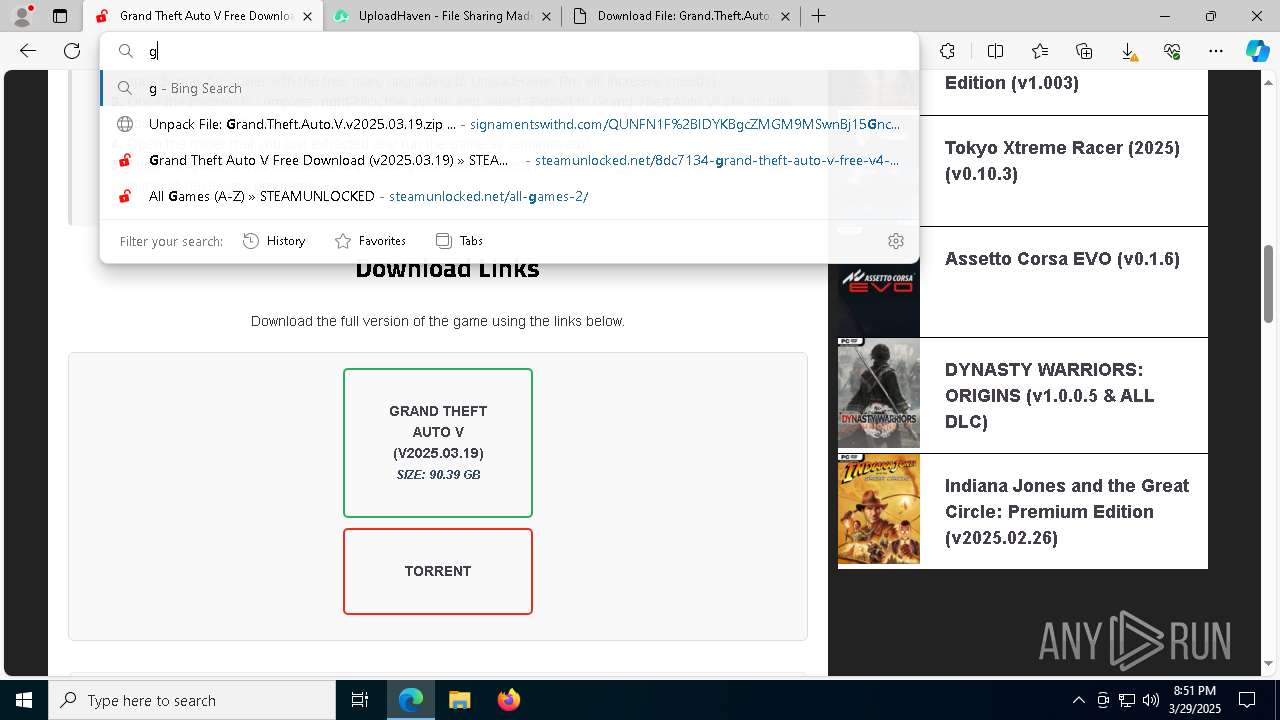This screenshot has width=1280, height=720.
Task: Switch to the UploadHaven tab
Action: (x=443, y=16)
